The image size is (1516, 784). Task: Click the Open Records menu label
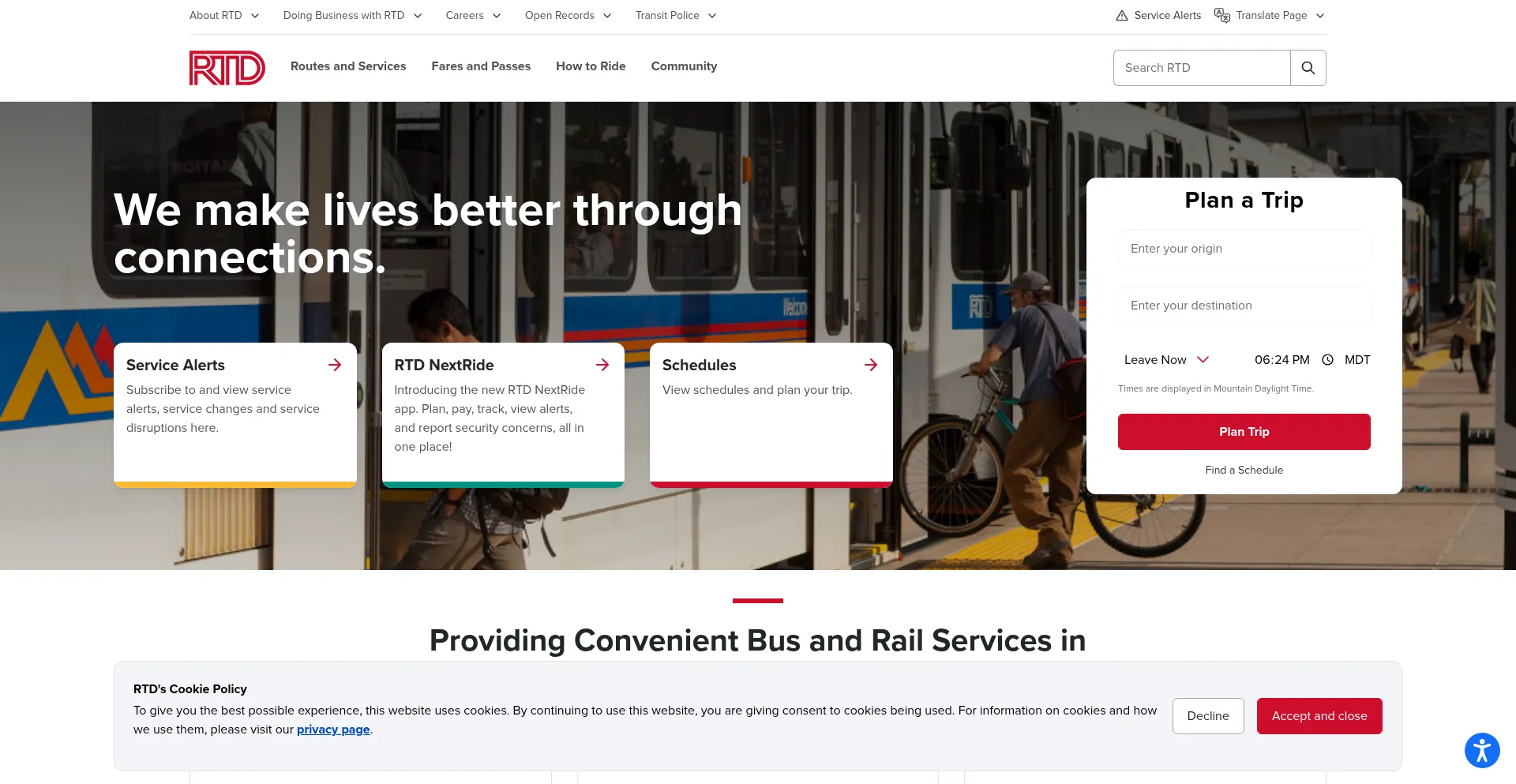coord(559,16)
